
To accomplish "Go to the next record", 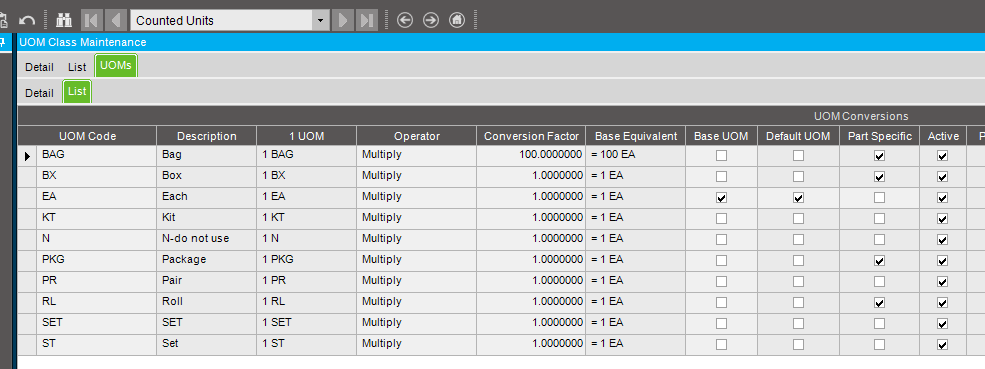I will point(342,20).
